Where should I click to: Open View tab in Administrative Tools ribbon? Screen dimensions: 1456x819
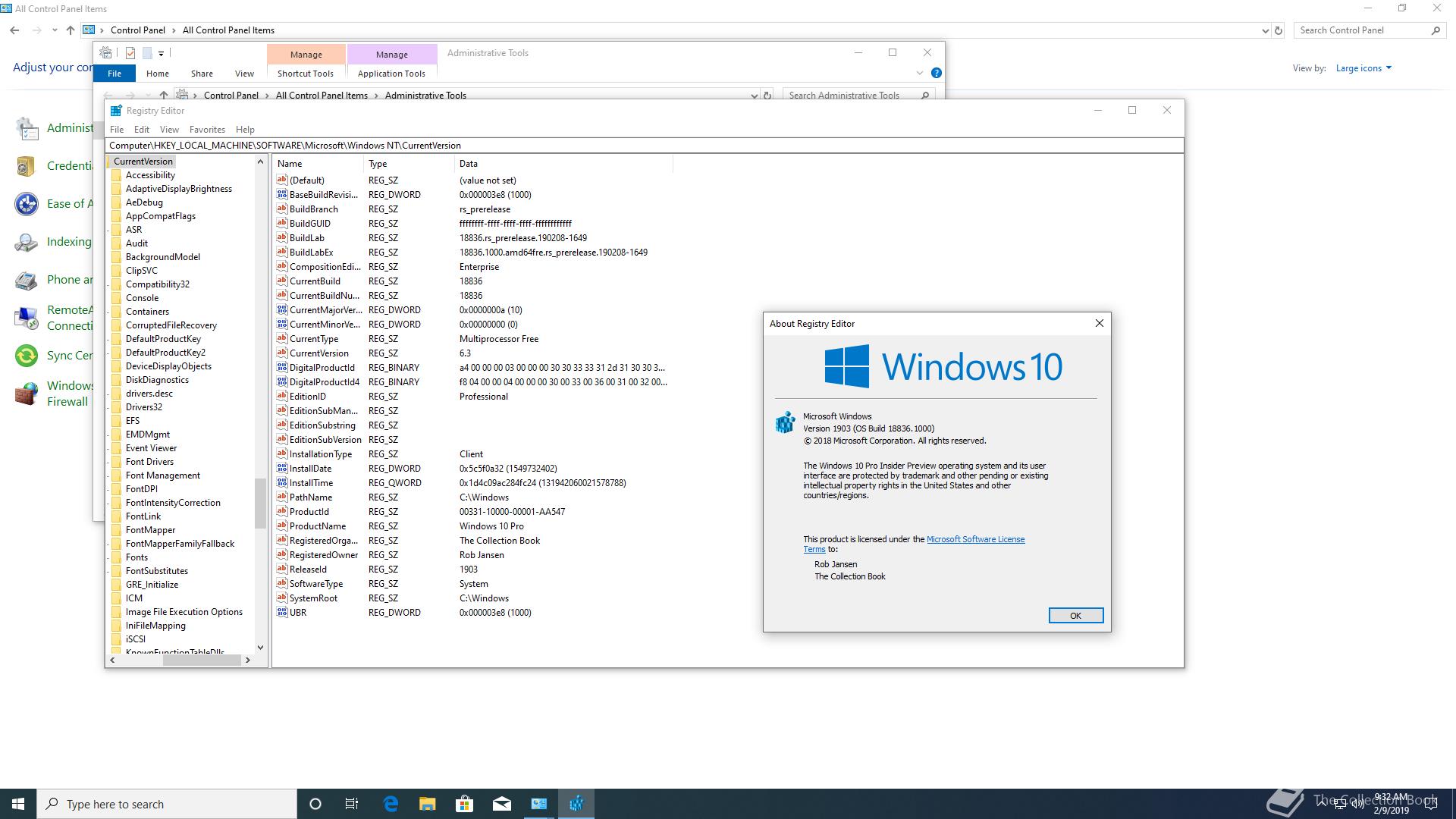(x=244, y=74)
